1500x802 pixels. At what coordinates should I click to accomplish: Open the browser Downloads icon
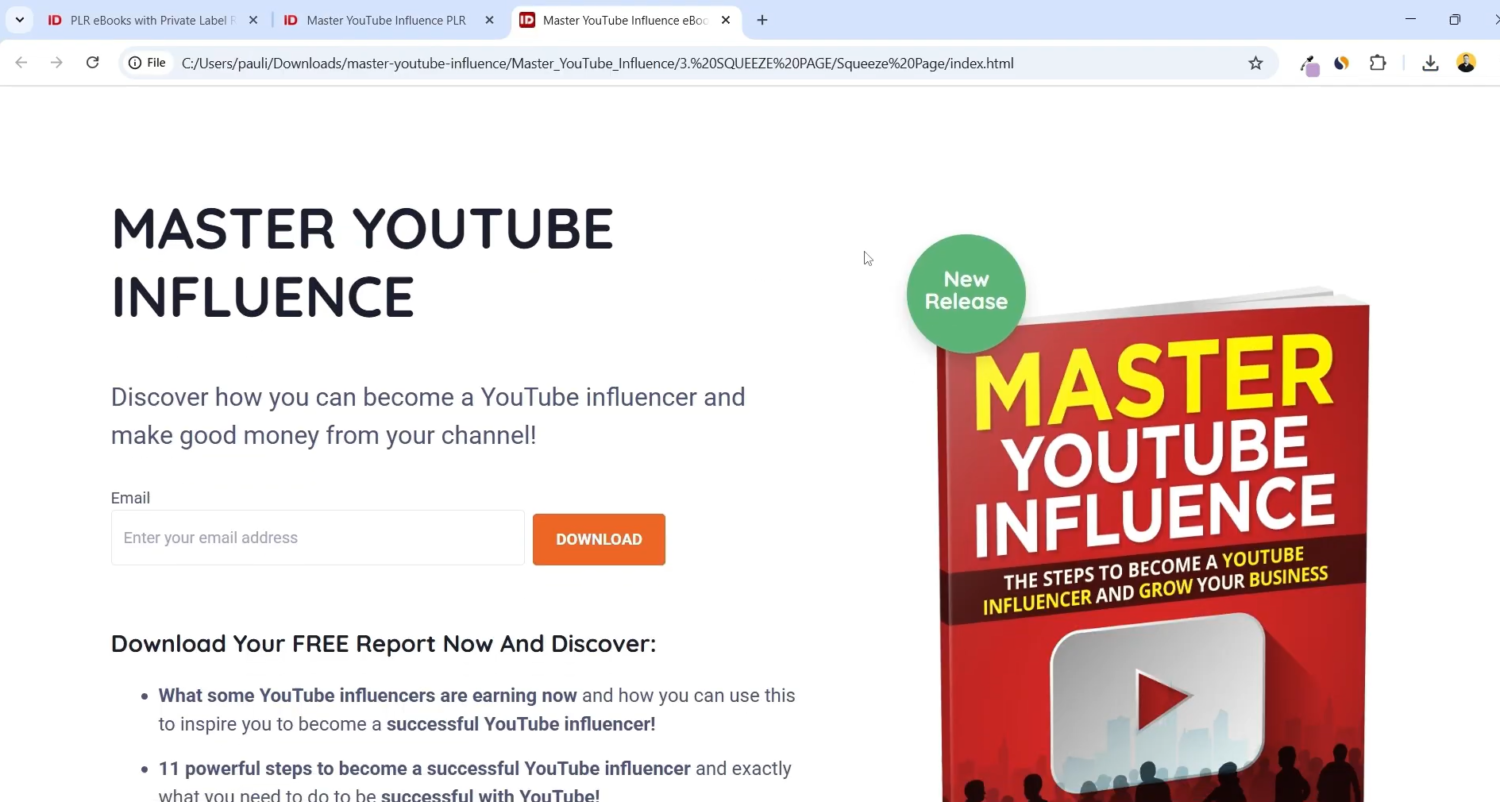pyautogui.click(x=1430, y=63)
